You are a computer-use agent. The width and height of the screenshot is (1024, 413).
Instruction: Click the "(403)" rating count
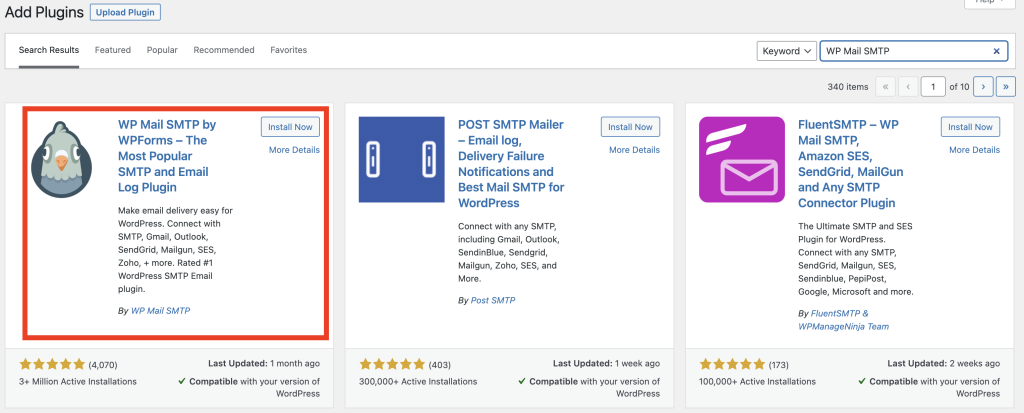(x=440, y=365)
